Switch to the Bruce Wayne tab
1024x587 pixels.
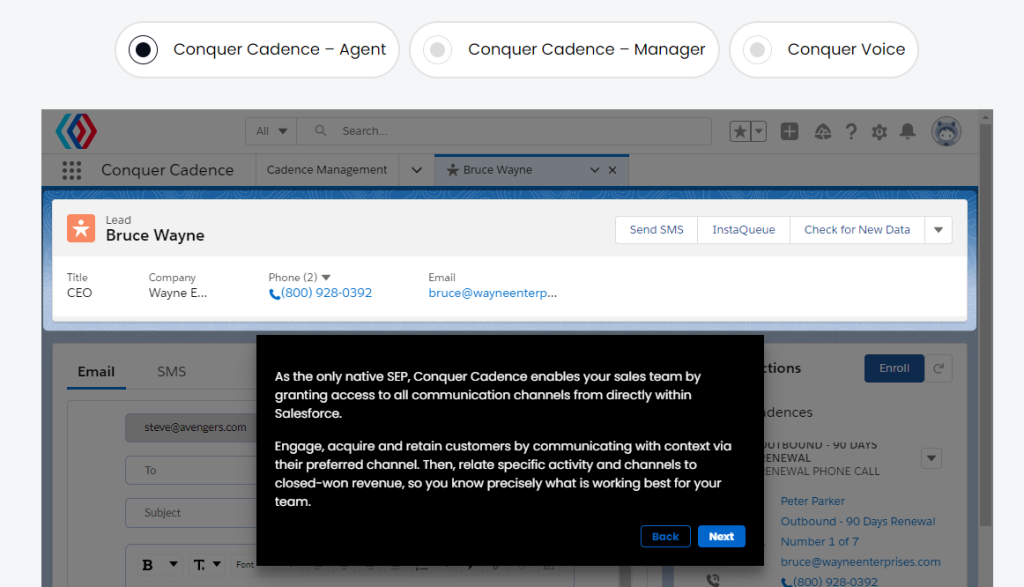498,170
